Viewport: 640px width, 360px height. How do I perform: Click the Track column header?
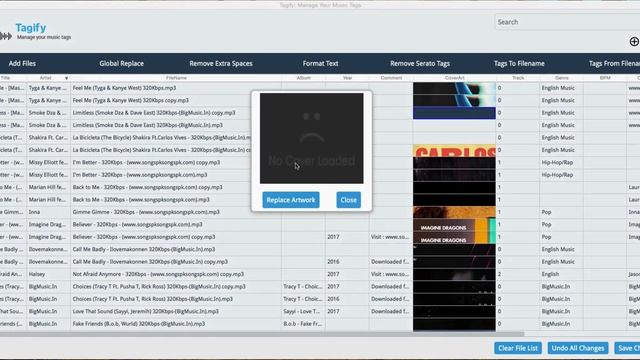518,78
